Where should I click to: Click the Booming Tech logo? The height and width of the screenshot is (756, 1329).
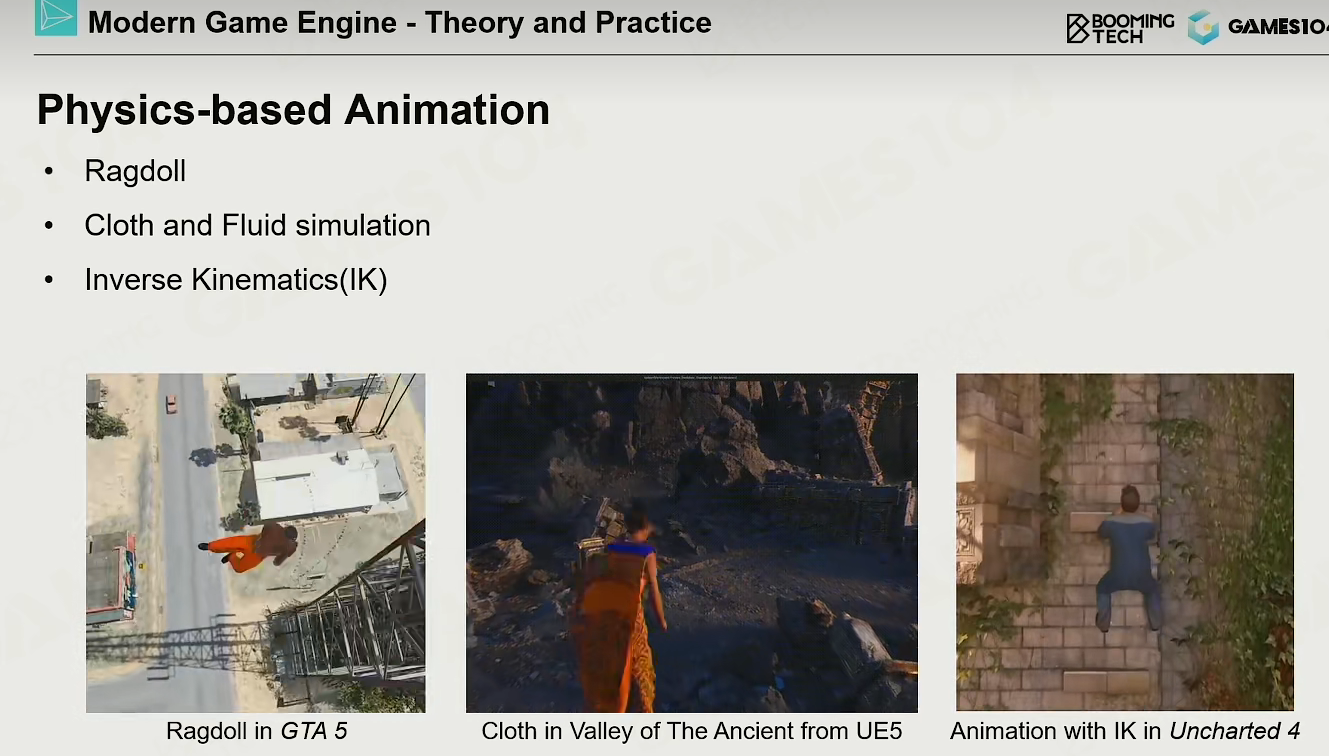[x=1120, y=28]
